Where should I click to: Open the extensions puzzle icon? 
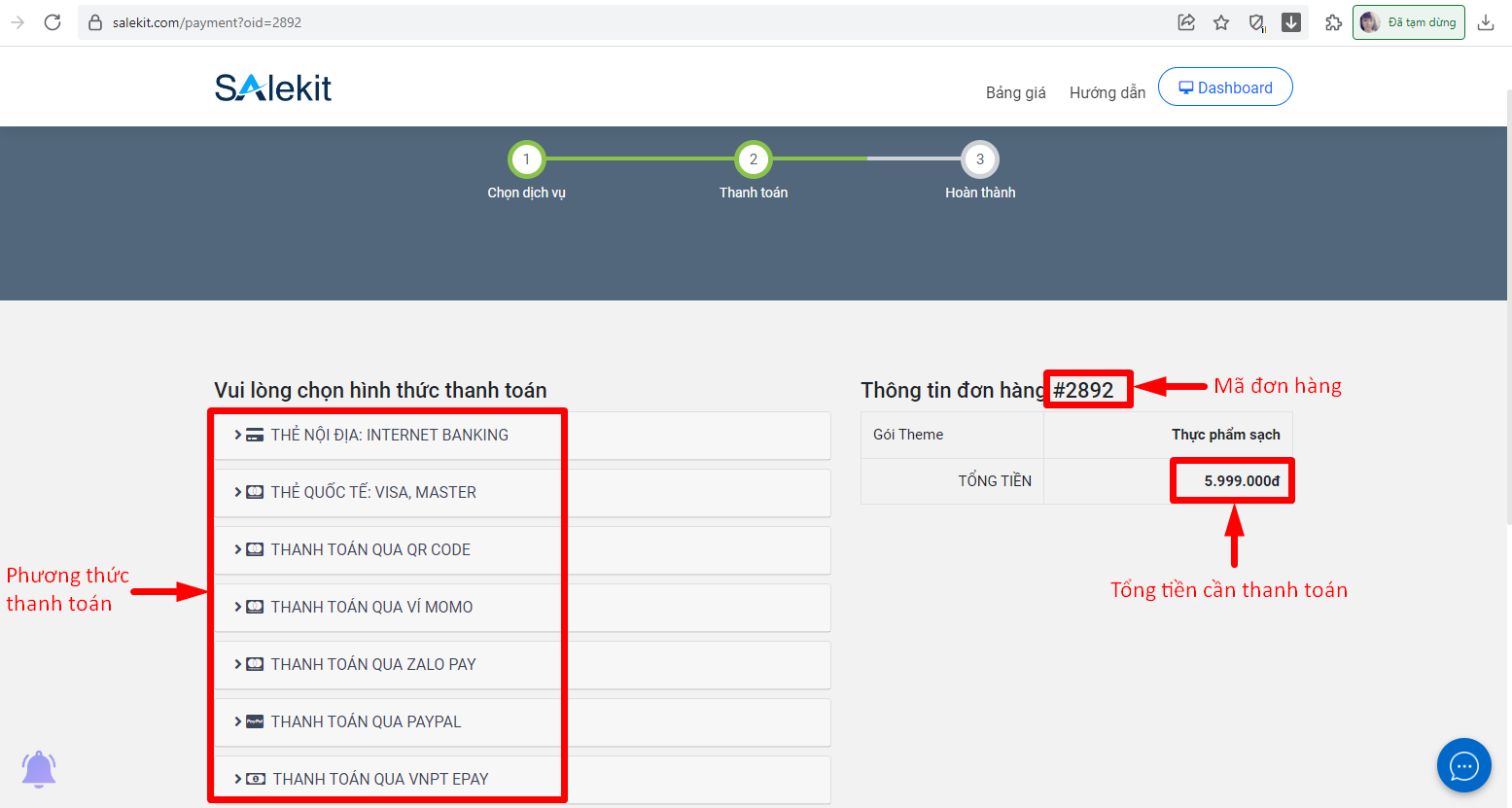click(x=1334, y=22)
